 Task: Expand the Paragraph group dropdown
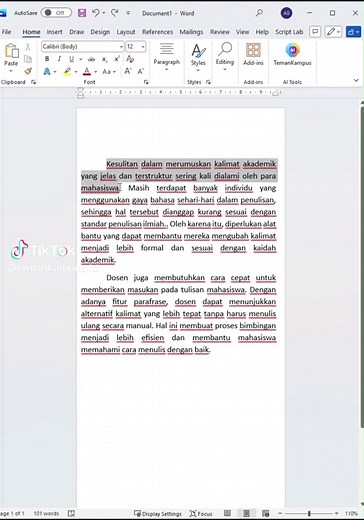[167, 57]
